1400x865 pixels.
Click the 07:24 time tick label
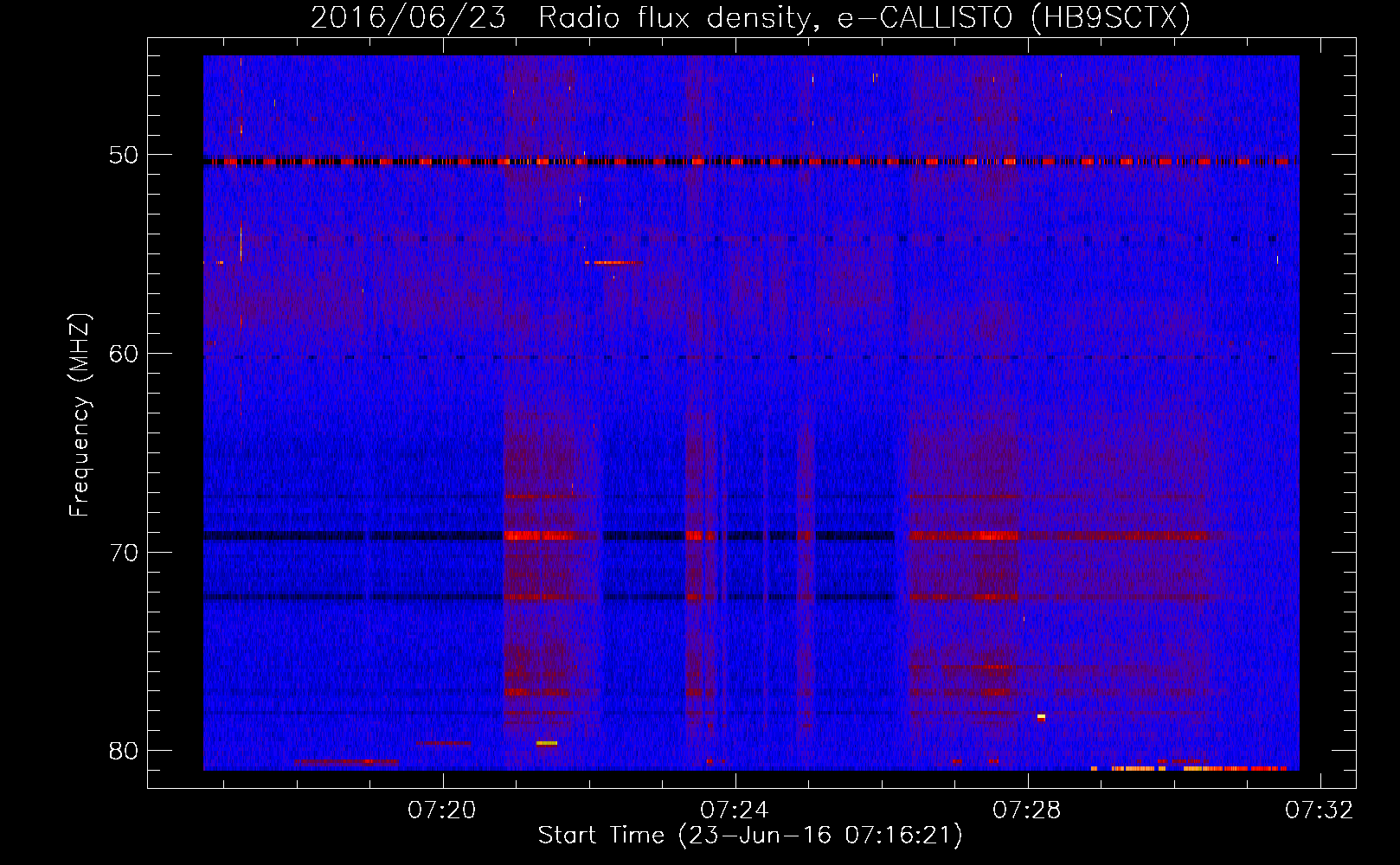(x=735, y=811)
